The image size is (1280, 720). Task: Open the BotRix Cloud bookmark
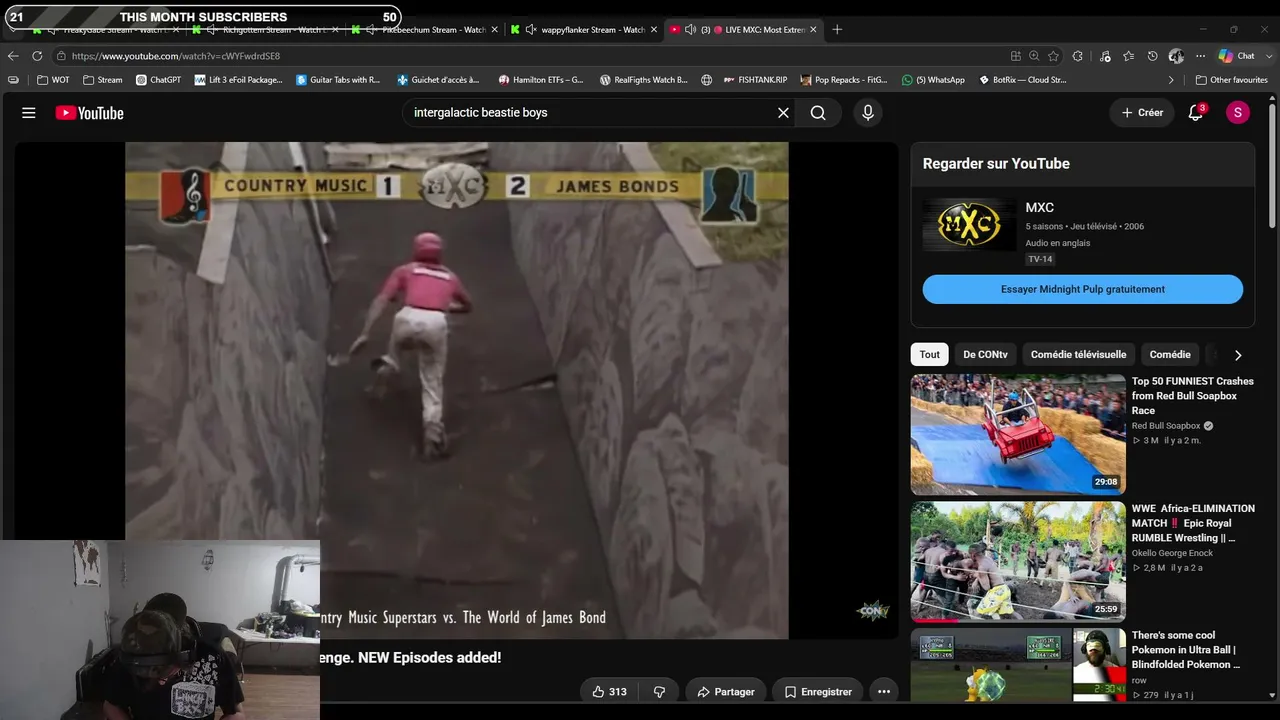point(1022,80)
